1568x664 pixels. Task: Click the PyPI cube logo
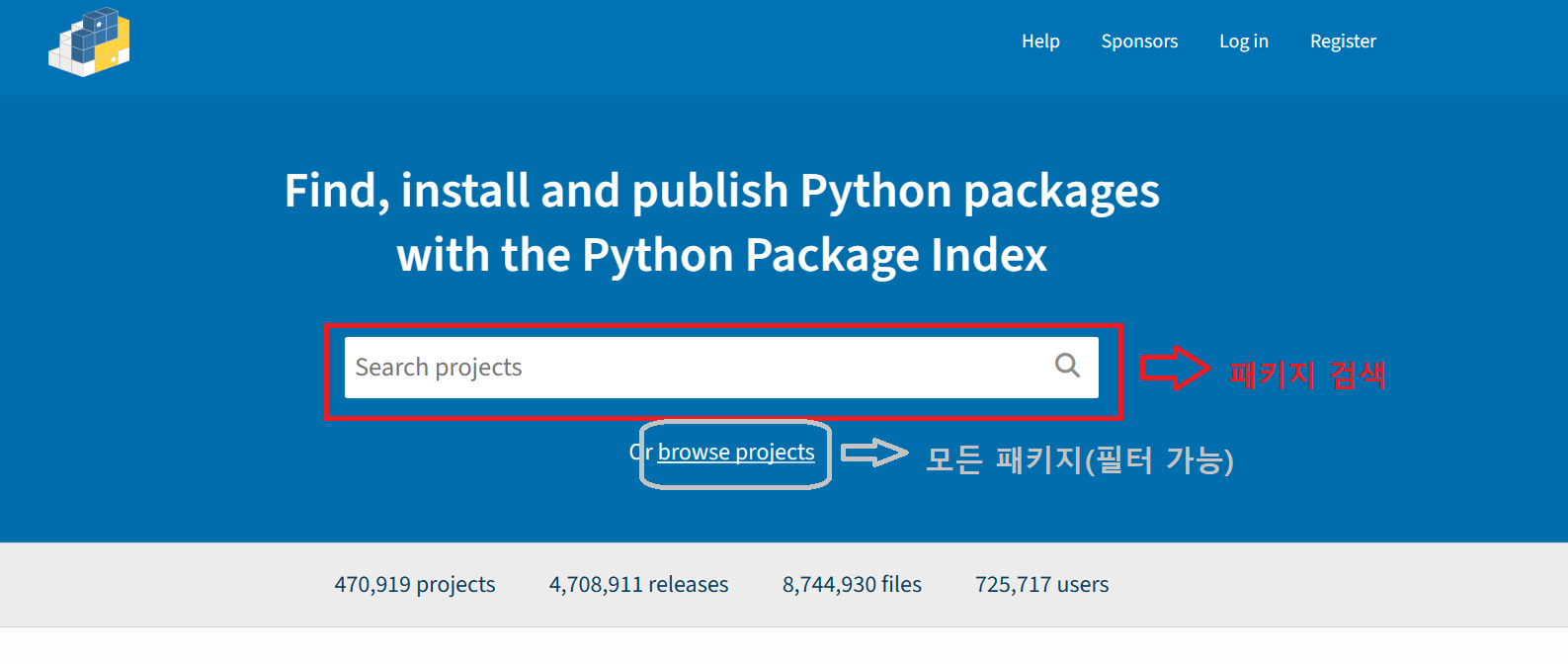(x=89, y=42)
